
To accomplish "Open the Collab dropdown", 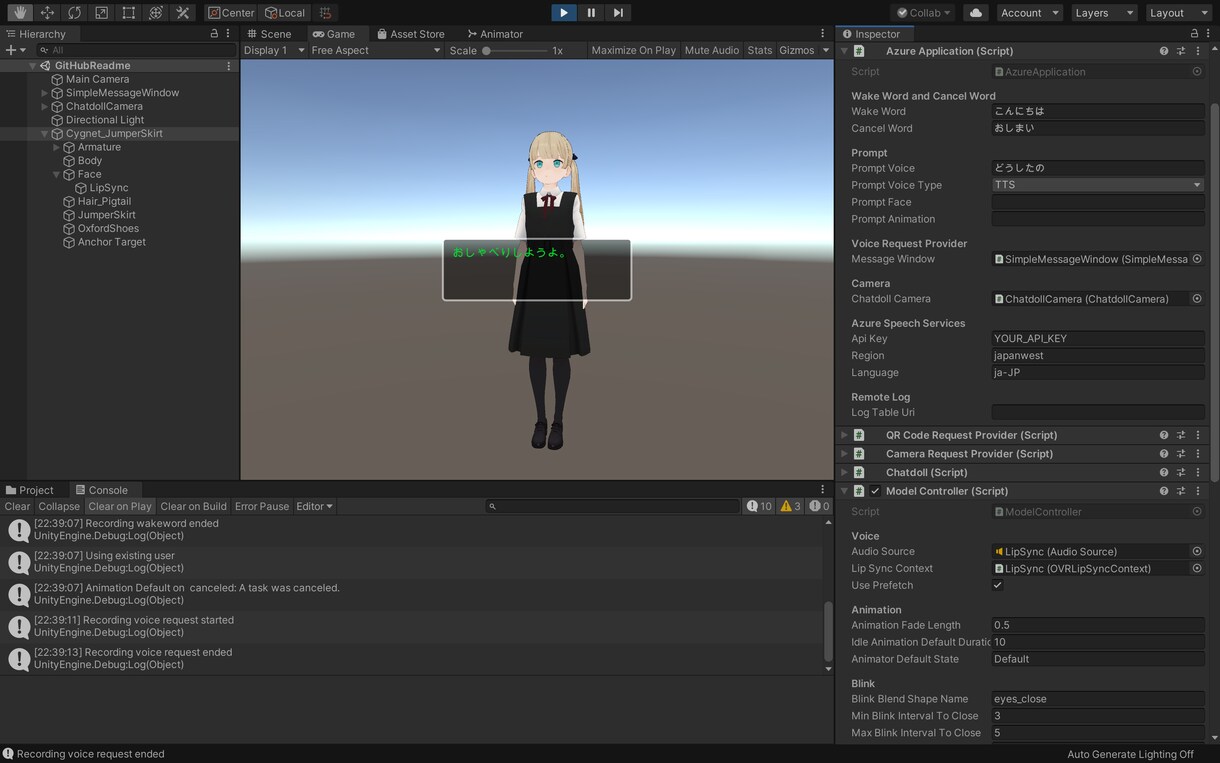I will click(924, 13).
